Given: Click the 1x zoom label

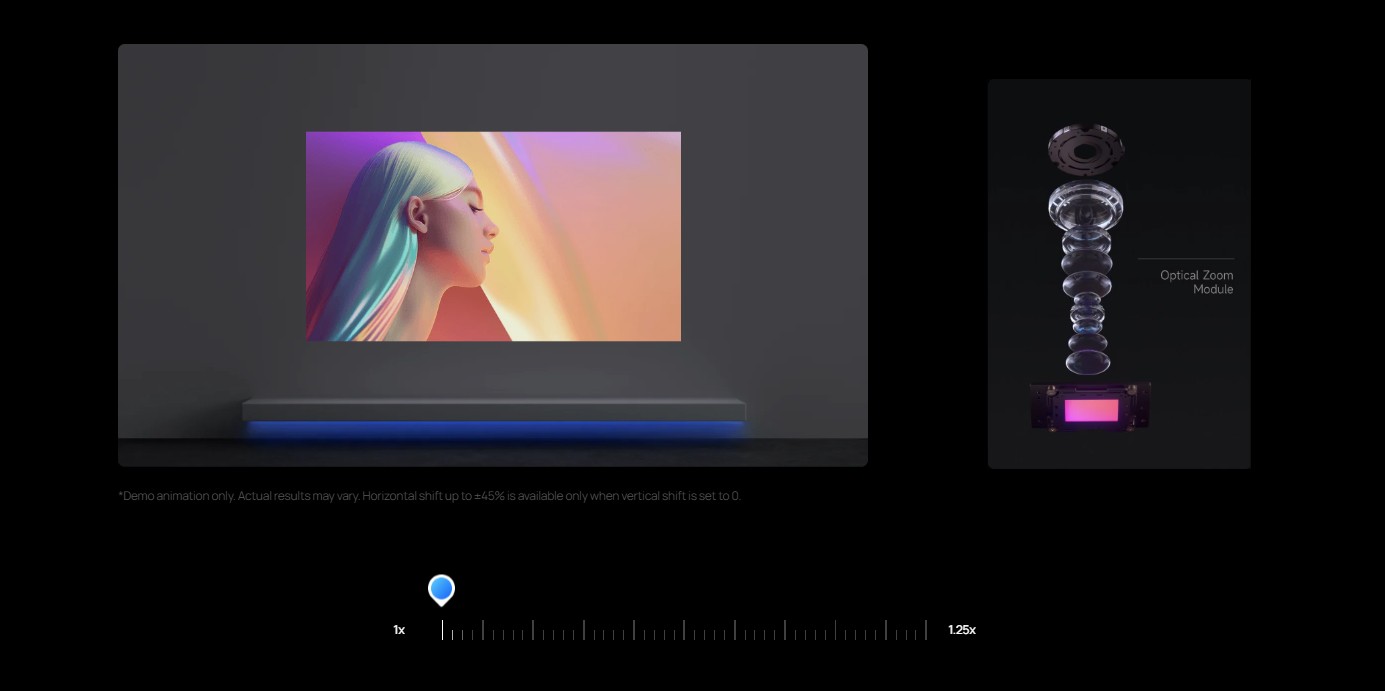Looking at the screenshot, I should (399, 630).
